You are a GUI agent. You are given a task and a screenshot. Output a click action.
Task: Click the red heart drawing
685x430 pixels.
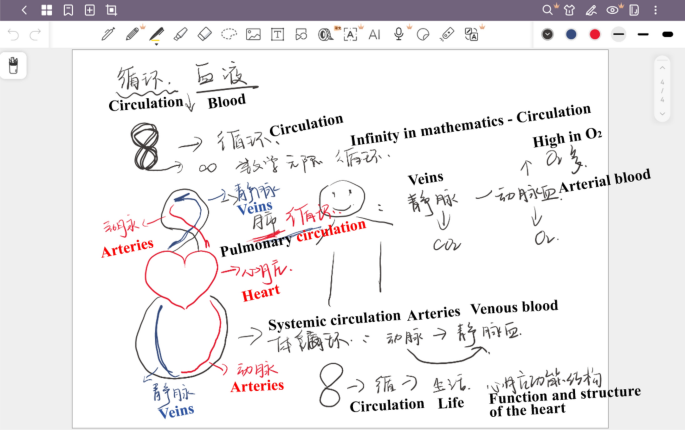point(181,280)
